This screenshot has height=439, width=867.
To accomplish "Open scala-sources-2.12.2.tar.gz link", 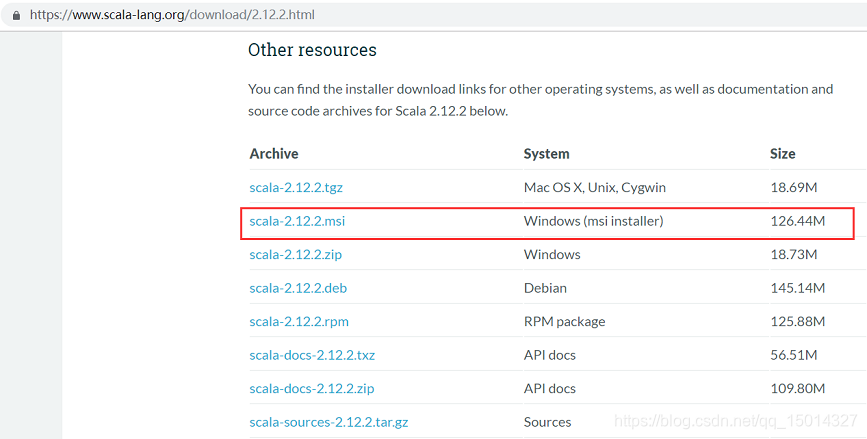I will [x=328, y=422].
